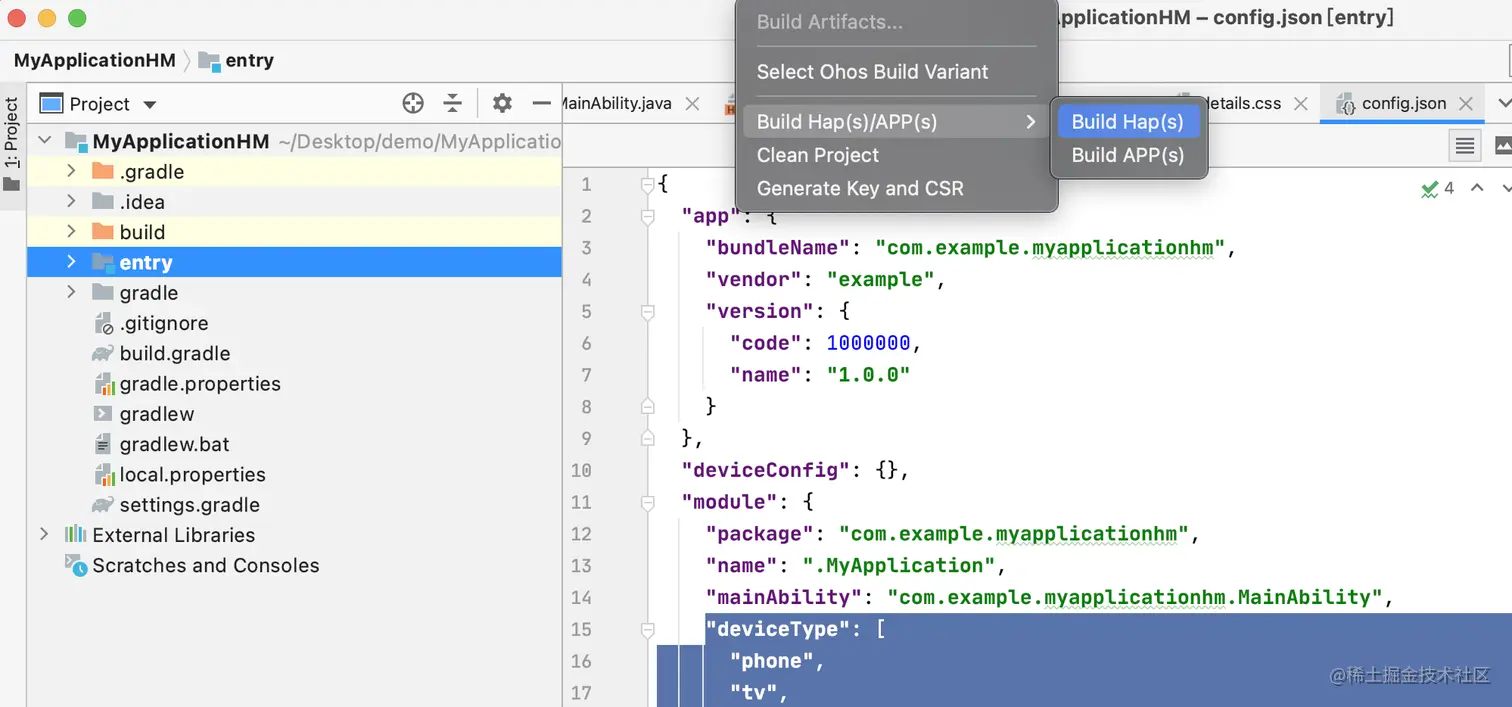Open build.gradle file
1512x707 pixels.
(175, 353)
